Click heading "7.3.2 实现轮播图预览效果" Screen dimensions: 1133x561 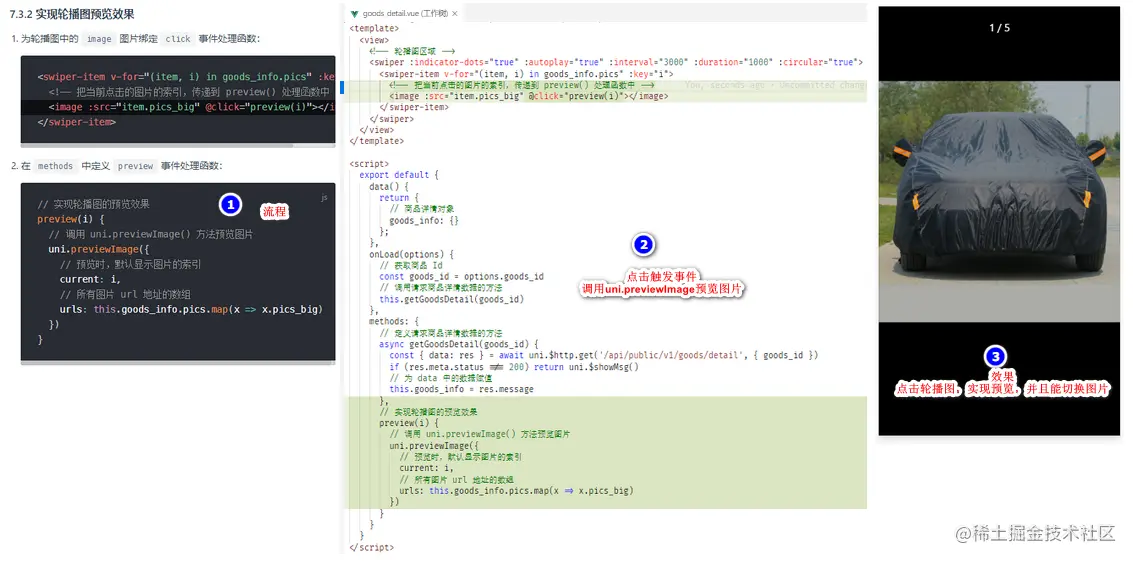pyautogui.click(x=72, y=14)
